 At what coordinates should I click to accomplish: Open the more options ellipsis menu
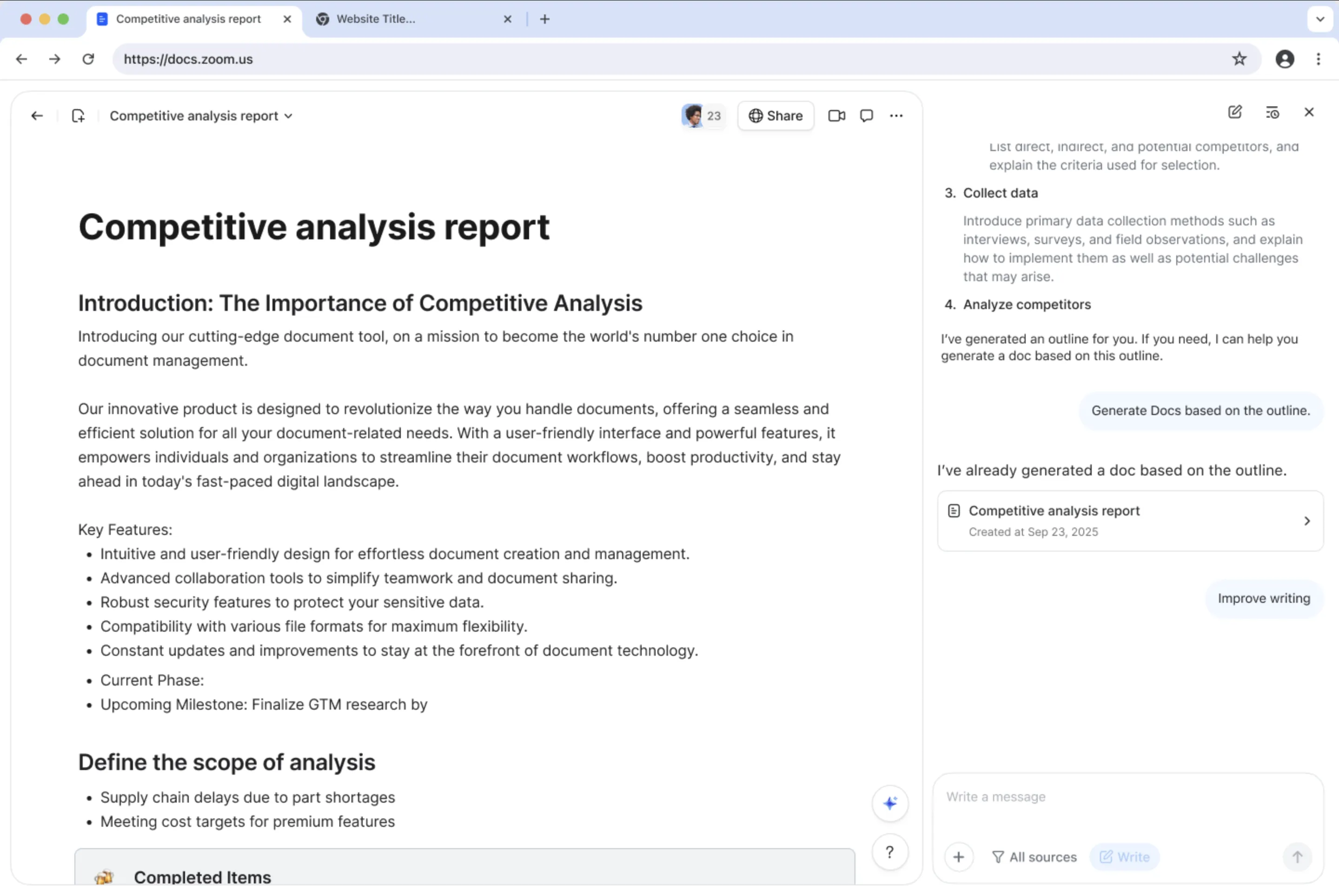(x=896, y=115)
